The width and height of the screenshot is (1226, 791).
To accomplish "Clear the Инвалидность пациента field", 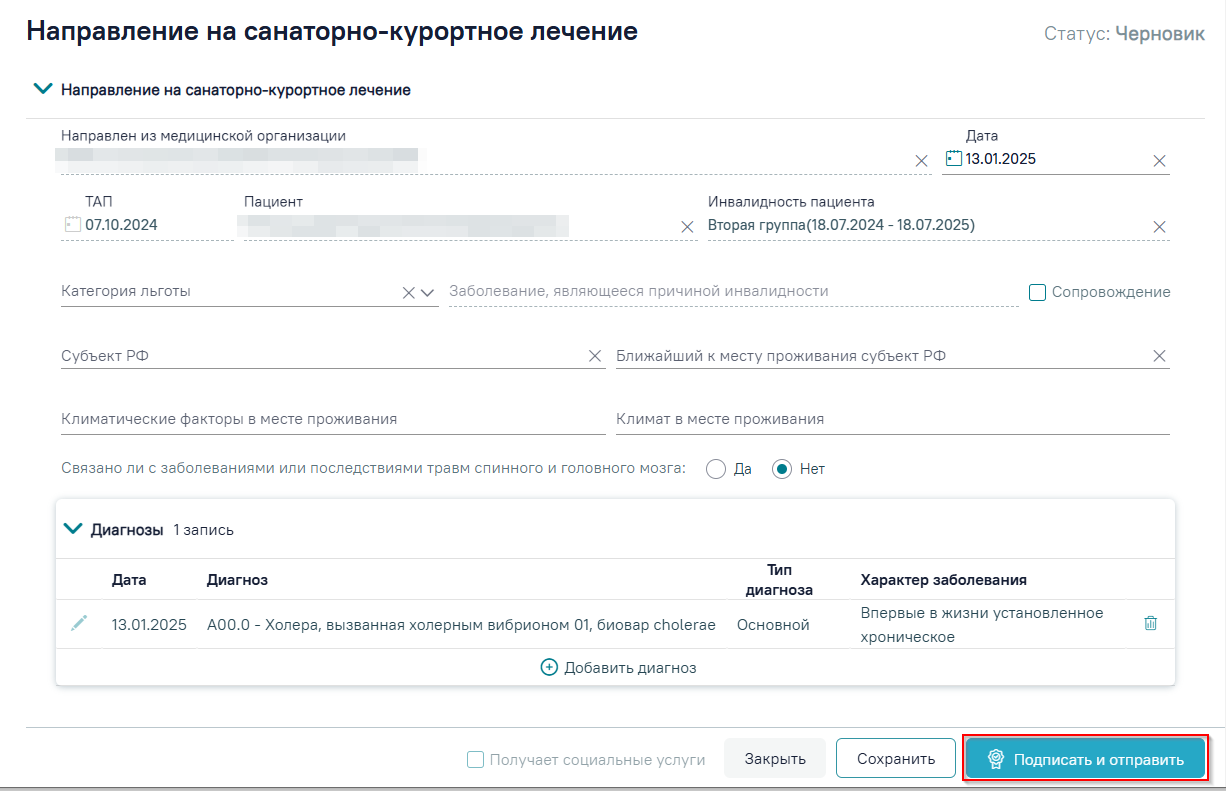I will coord(1159,227).
